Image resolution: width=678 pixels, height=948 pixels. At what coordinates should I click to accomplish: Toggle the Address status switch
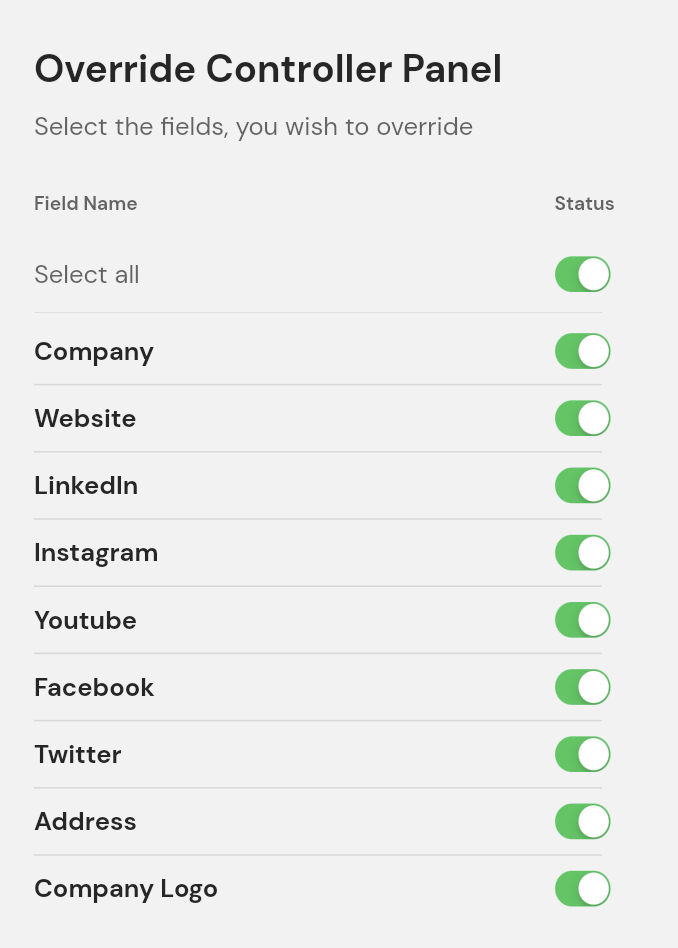point(582,821)
